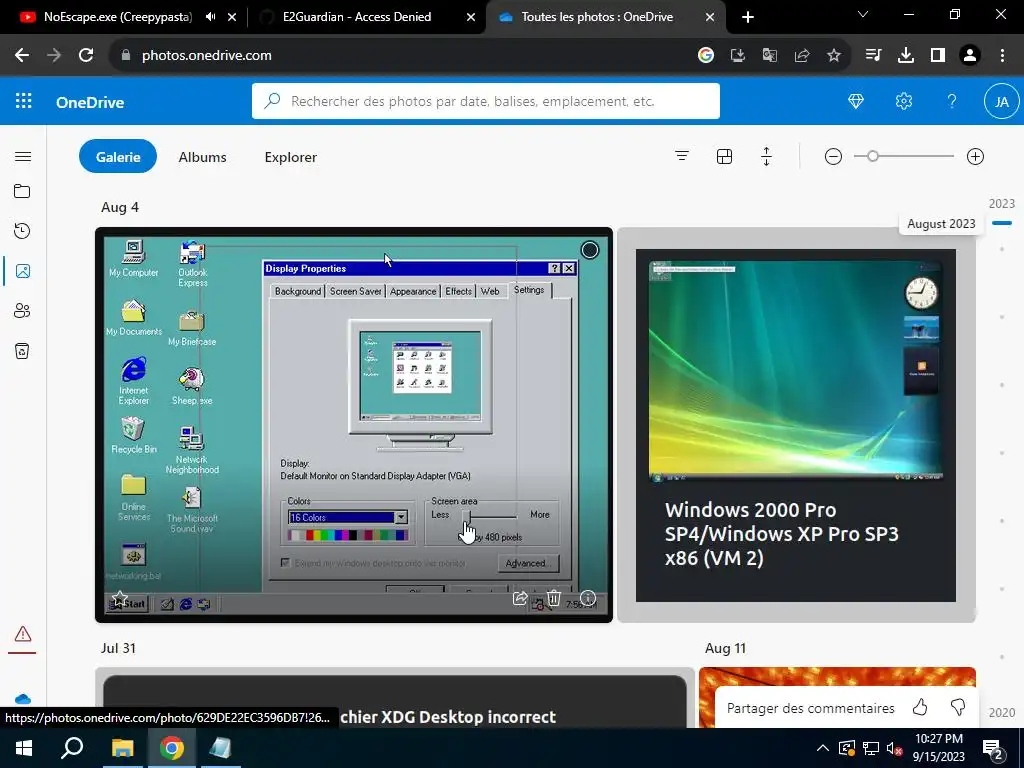This screenshot has width=1024, height=768.
Task: Click the thumbs up feedback icon
Action: 920,707
